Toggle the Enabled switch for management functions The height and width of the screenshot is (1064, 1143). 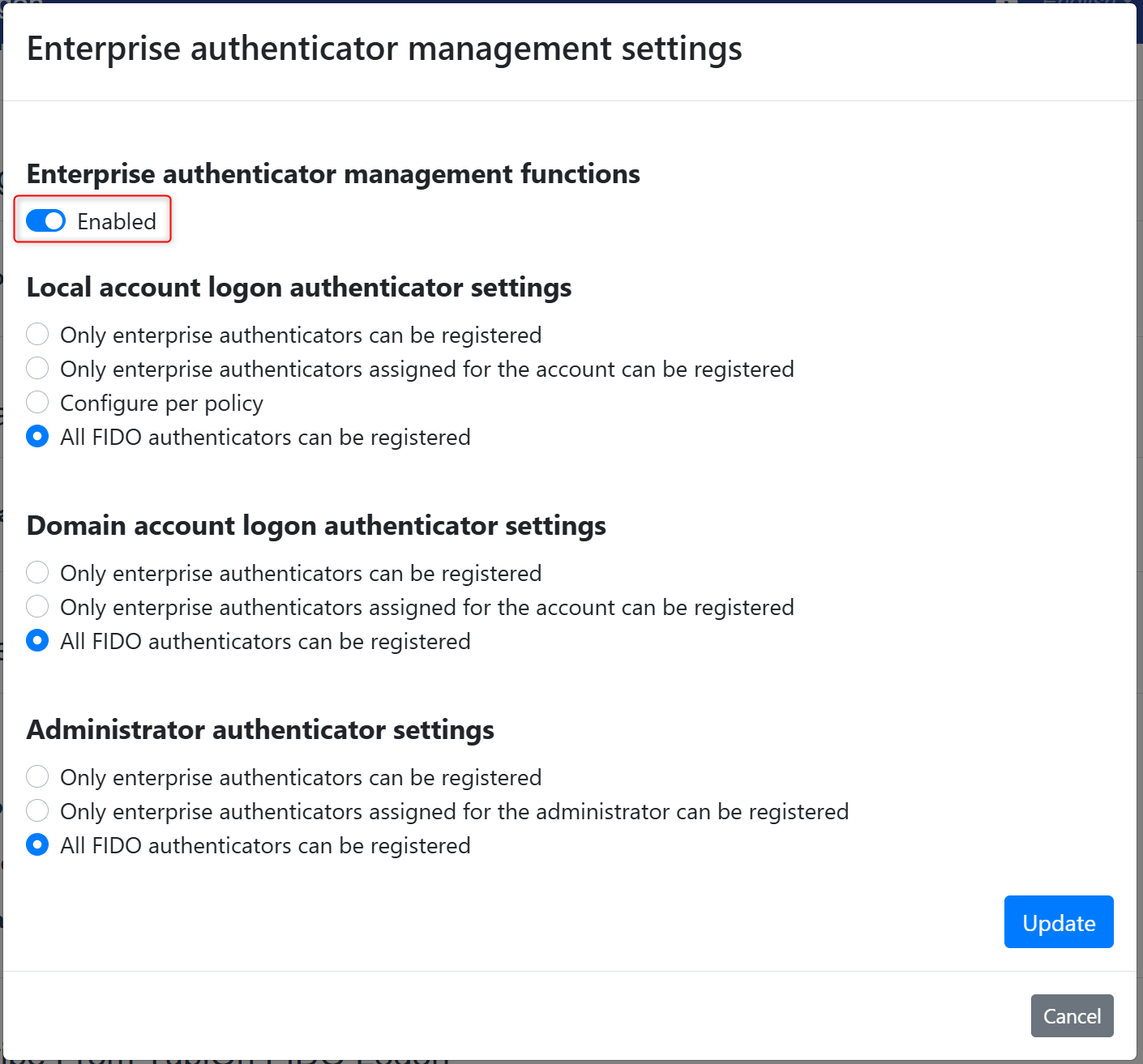coord(46,220)
